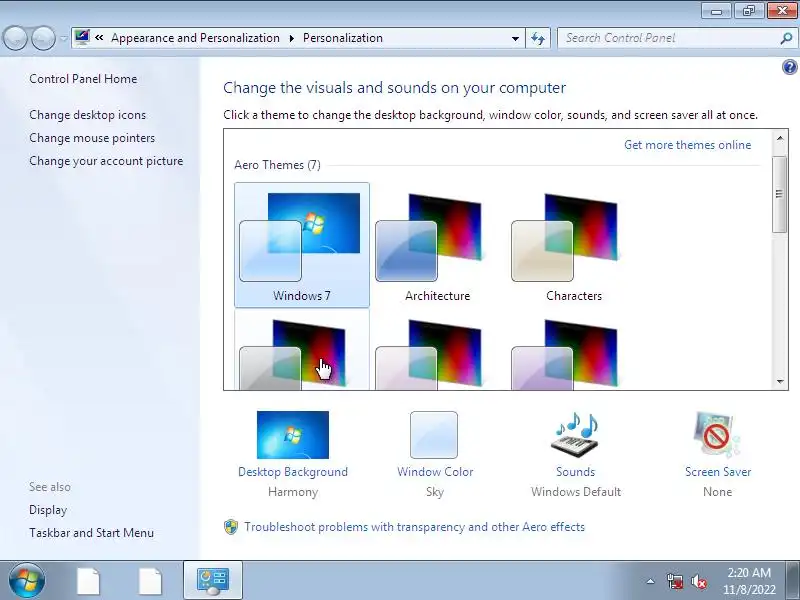Click Appearance and Personalization breadcrumb
Viewport: 800px width, 600px height.
(195, 38)
